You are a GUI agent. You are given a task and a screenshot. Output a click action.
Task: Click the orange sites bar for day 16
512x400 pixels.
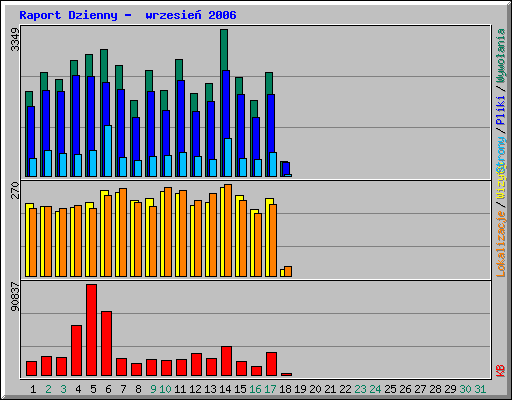tap(258, 245)
